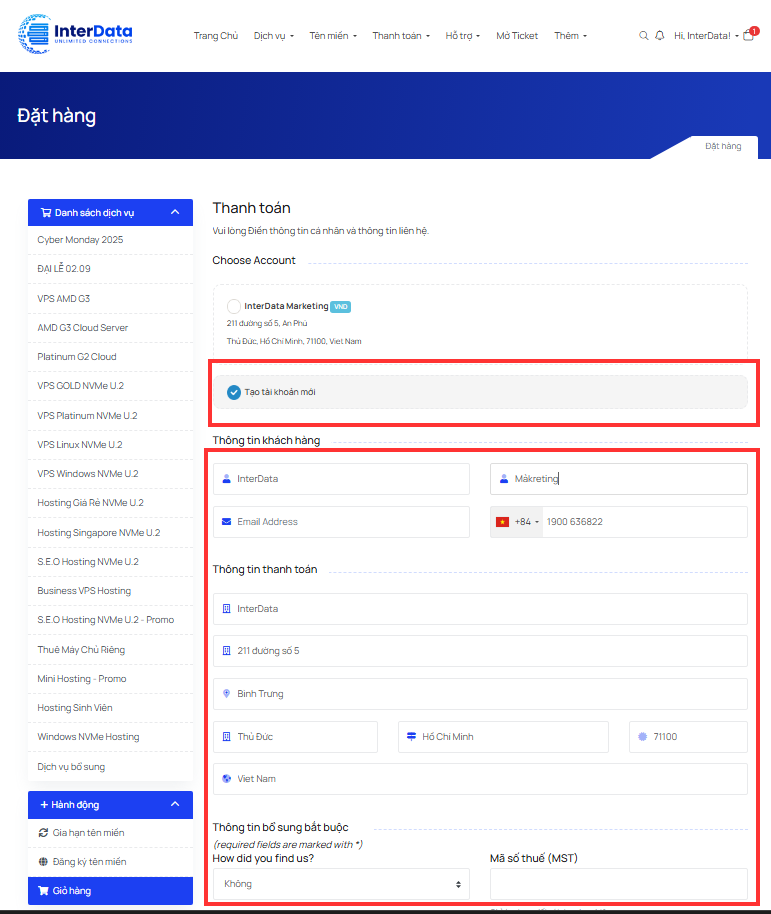
Task: Click the InterData logo
Action: (x=75, y=34)
